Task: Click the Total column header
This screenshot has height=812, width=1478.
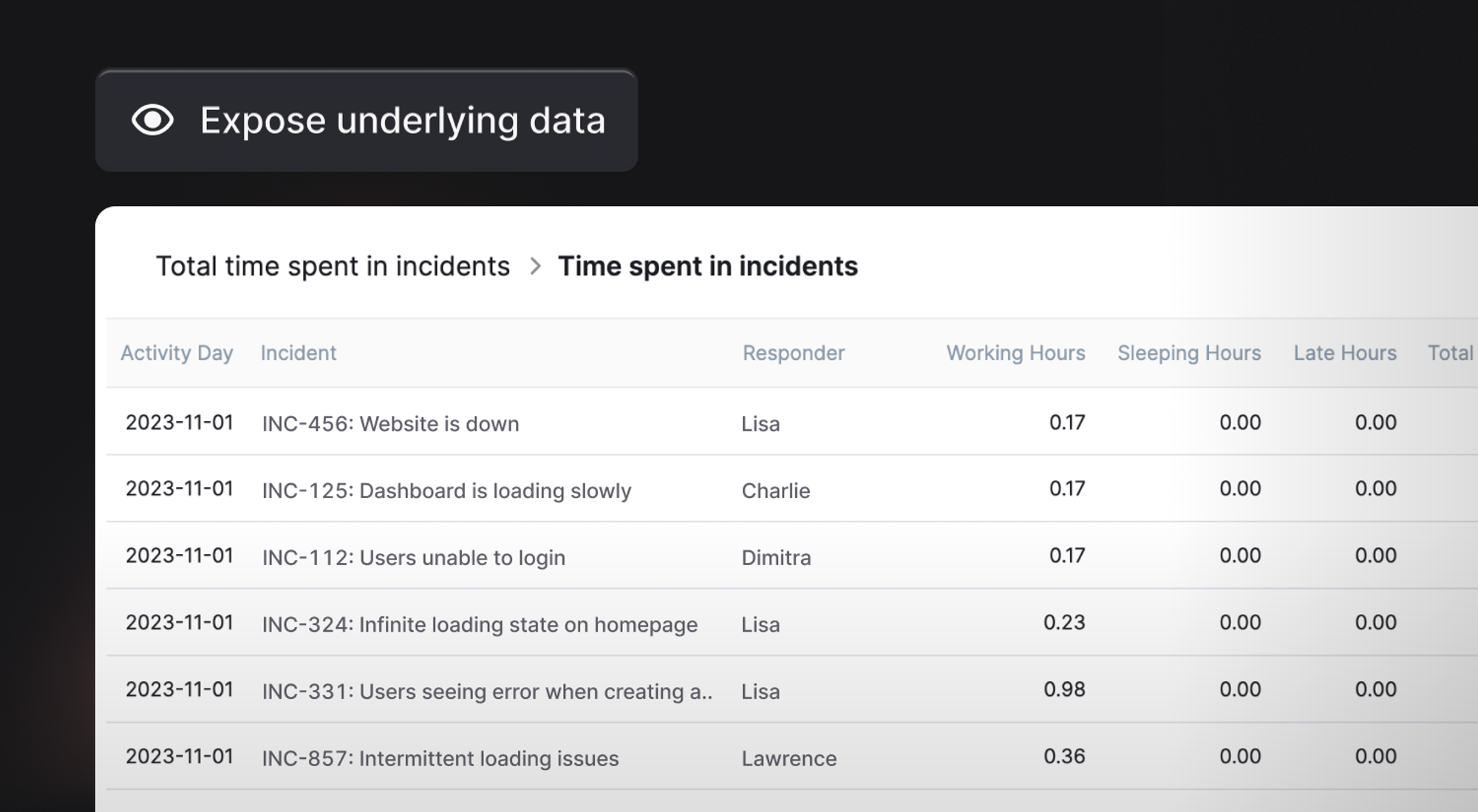Action: (x=1450, y=353)
